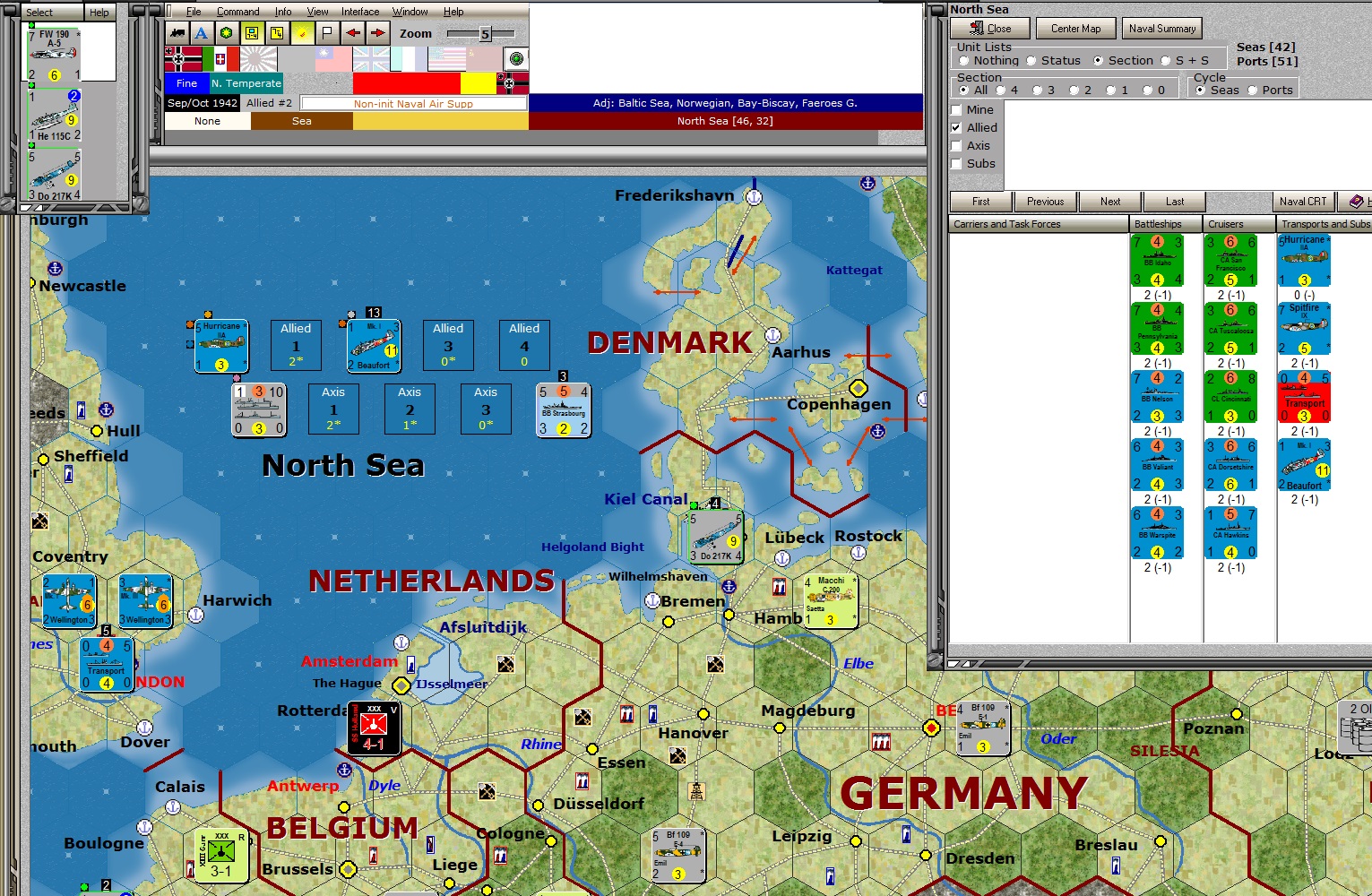Click the Axis 2 section box
Image resolution: width=1372 pixels, height=896 pixels.
410,409
